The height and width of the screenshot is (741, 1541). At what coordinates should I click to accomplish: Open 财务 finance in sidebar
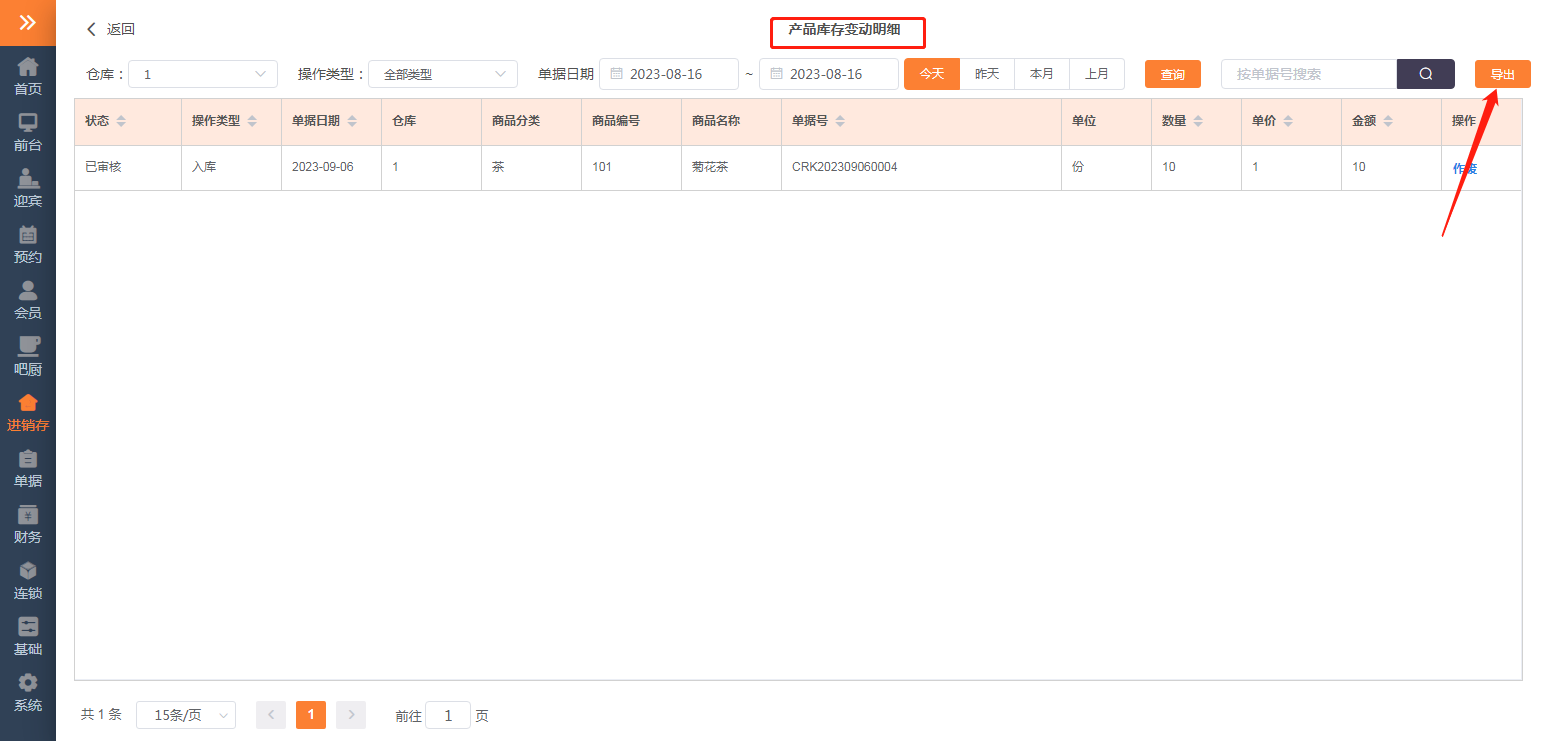click(28, 525)
